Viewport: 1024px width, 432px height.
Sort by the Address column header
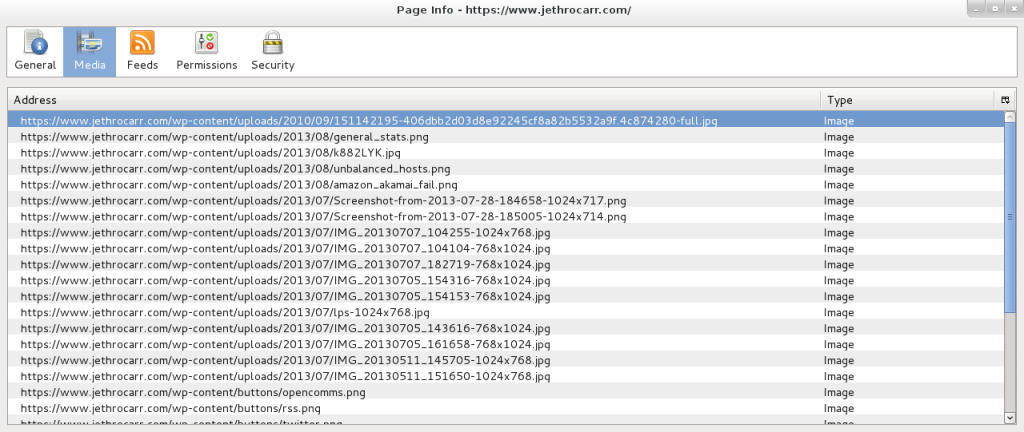pyautogui.click(x=414, y=100)
